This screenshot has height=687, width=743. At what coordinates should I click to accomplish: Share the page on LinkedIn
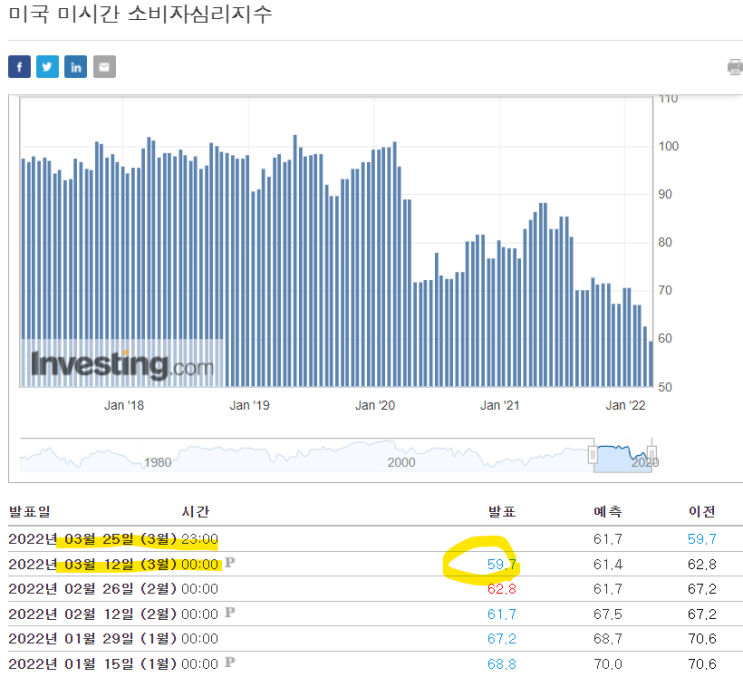click(76, 67)
